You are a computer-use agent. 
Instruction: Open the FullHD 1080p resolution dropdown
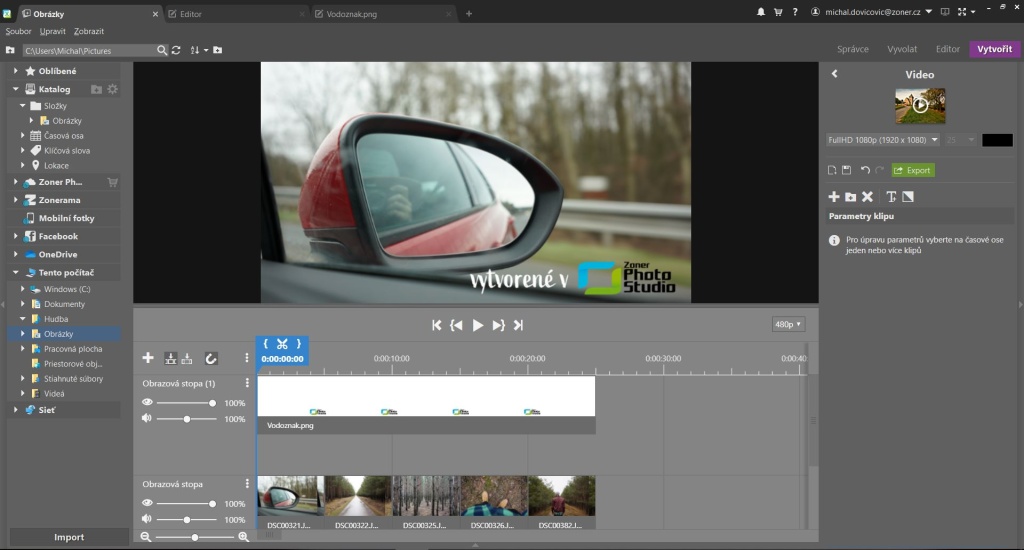883,140
